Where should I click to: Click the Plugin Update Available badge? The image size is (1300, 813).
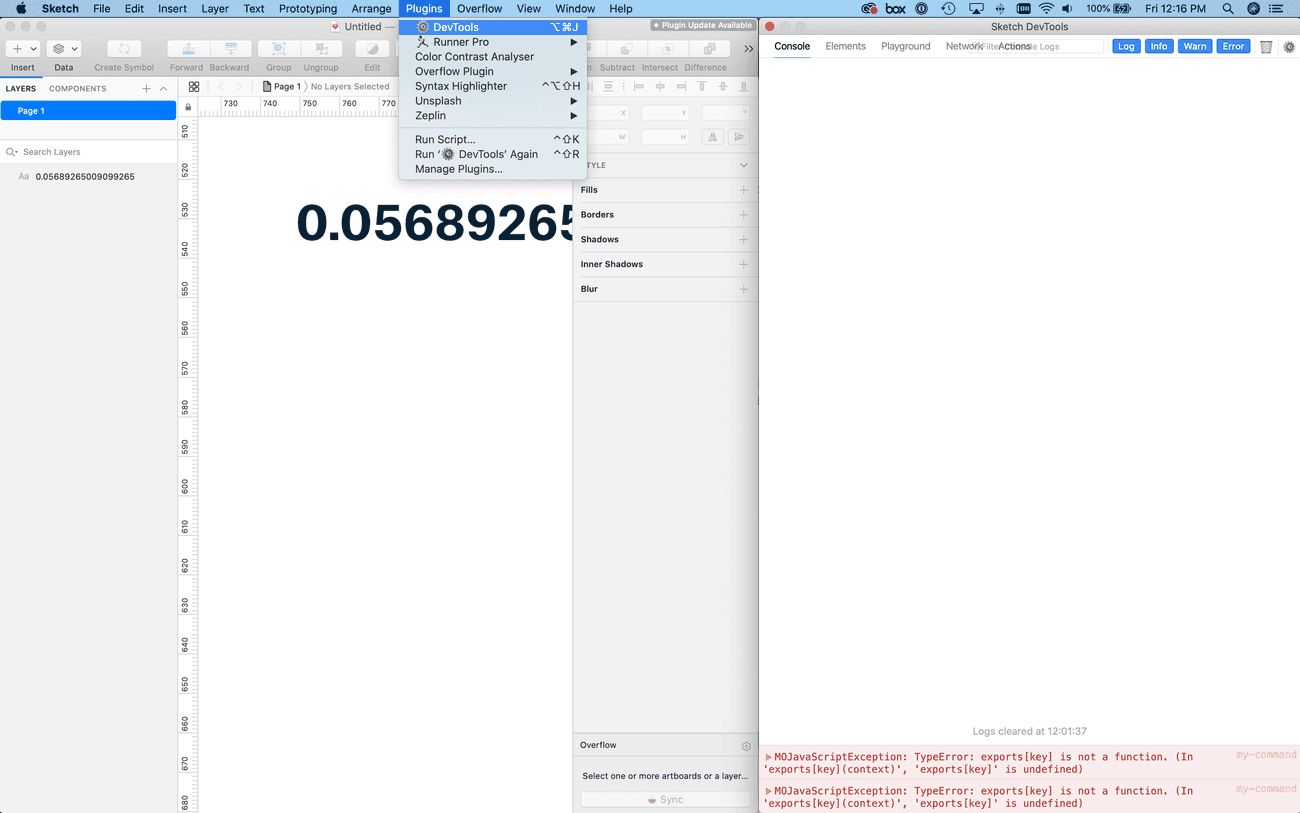coord(702,25)
